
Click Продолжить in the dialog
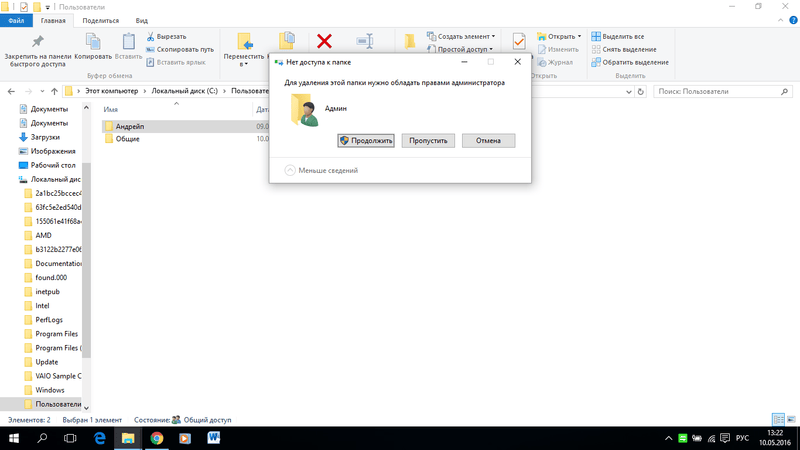click(366, 141)
